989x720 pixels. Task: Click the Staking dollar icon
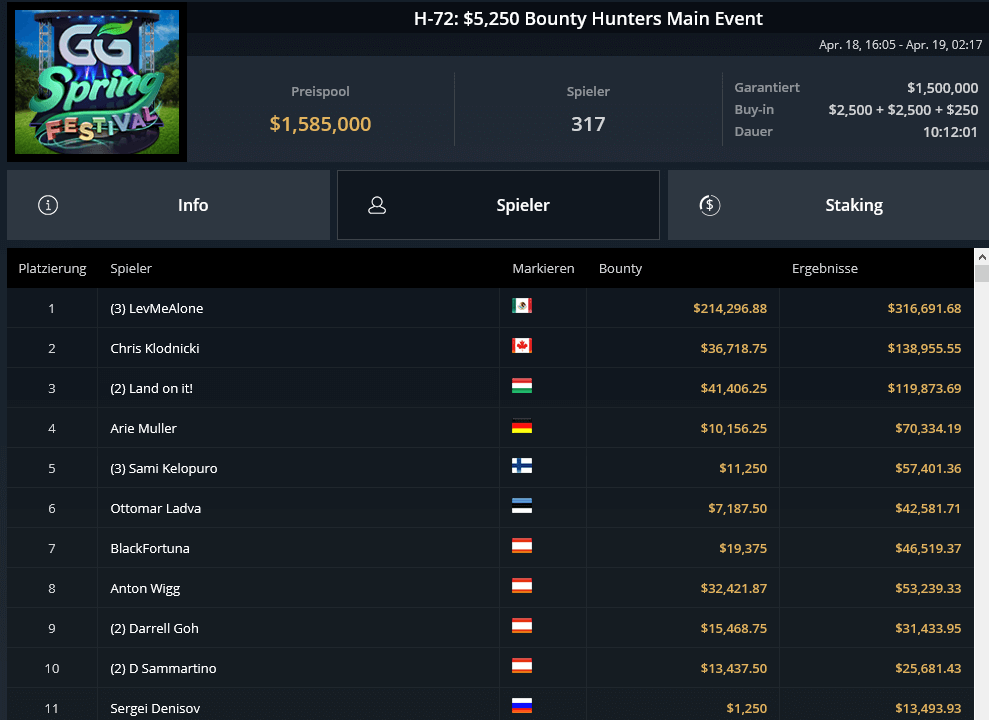click(x=710, y=204)
